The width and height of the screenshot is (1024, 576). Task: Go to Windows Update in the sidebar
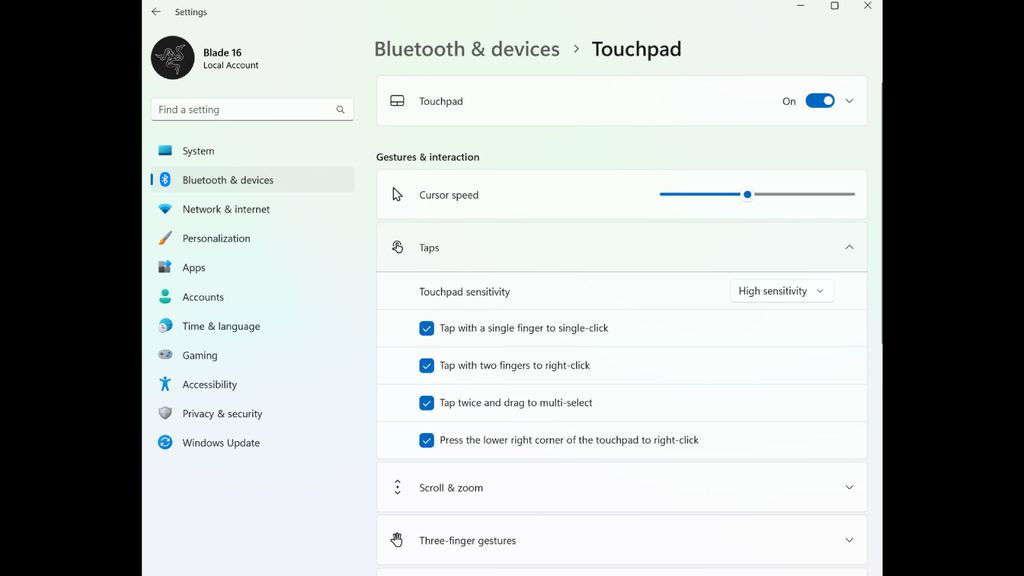point(165,442)
